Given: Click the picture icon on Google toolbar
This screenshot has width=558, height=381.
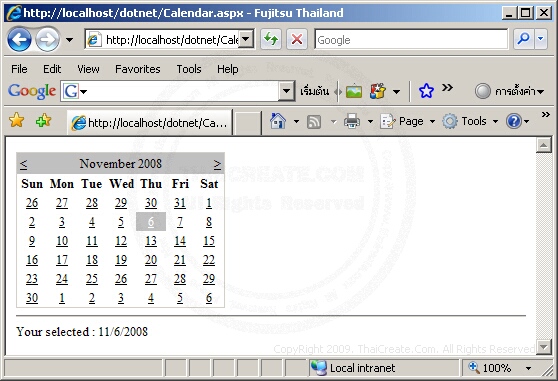Looking at the screenshot, I should [354, 92].
